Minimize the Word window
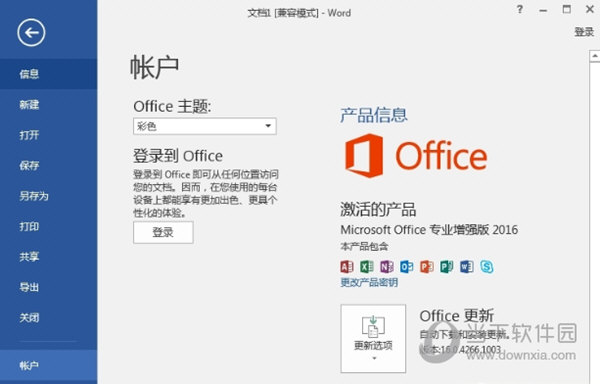Screen dimensions: 600x384 [543, 10]
